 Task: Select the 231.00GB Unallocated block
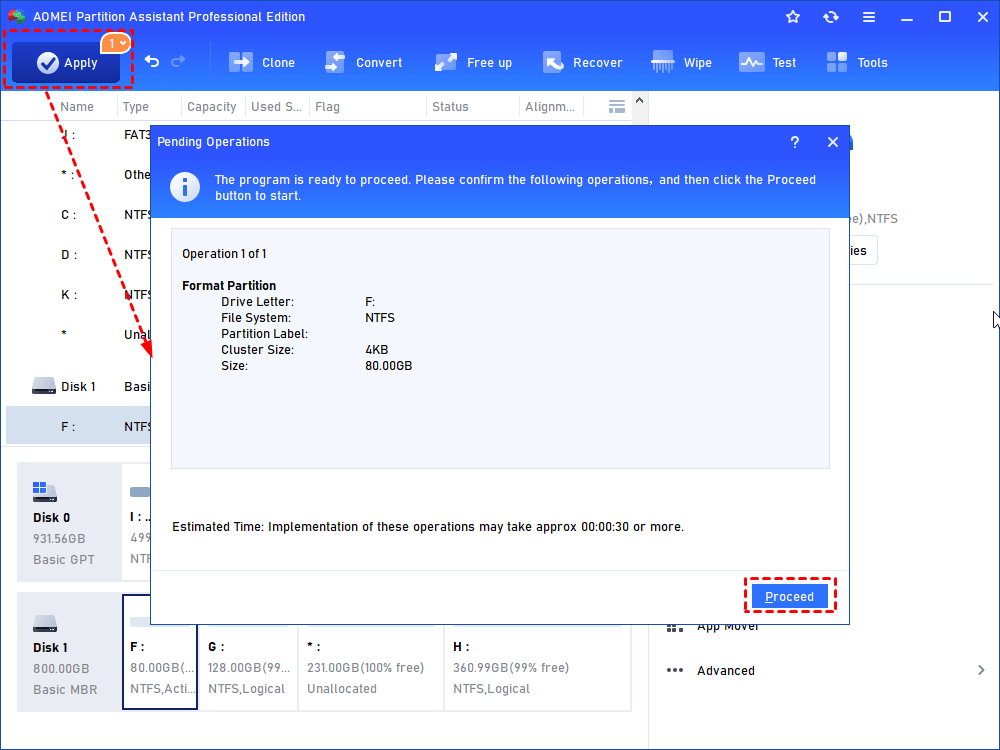(x=371, y=667)
